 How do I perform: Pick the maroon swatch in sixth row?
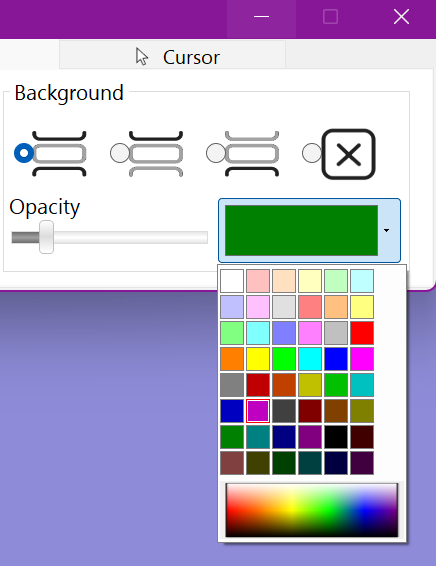coord(310,411)
